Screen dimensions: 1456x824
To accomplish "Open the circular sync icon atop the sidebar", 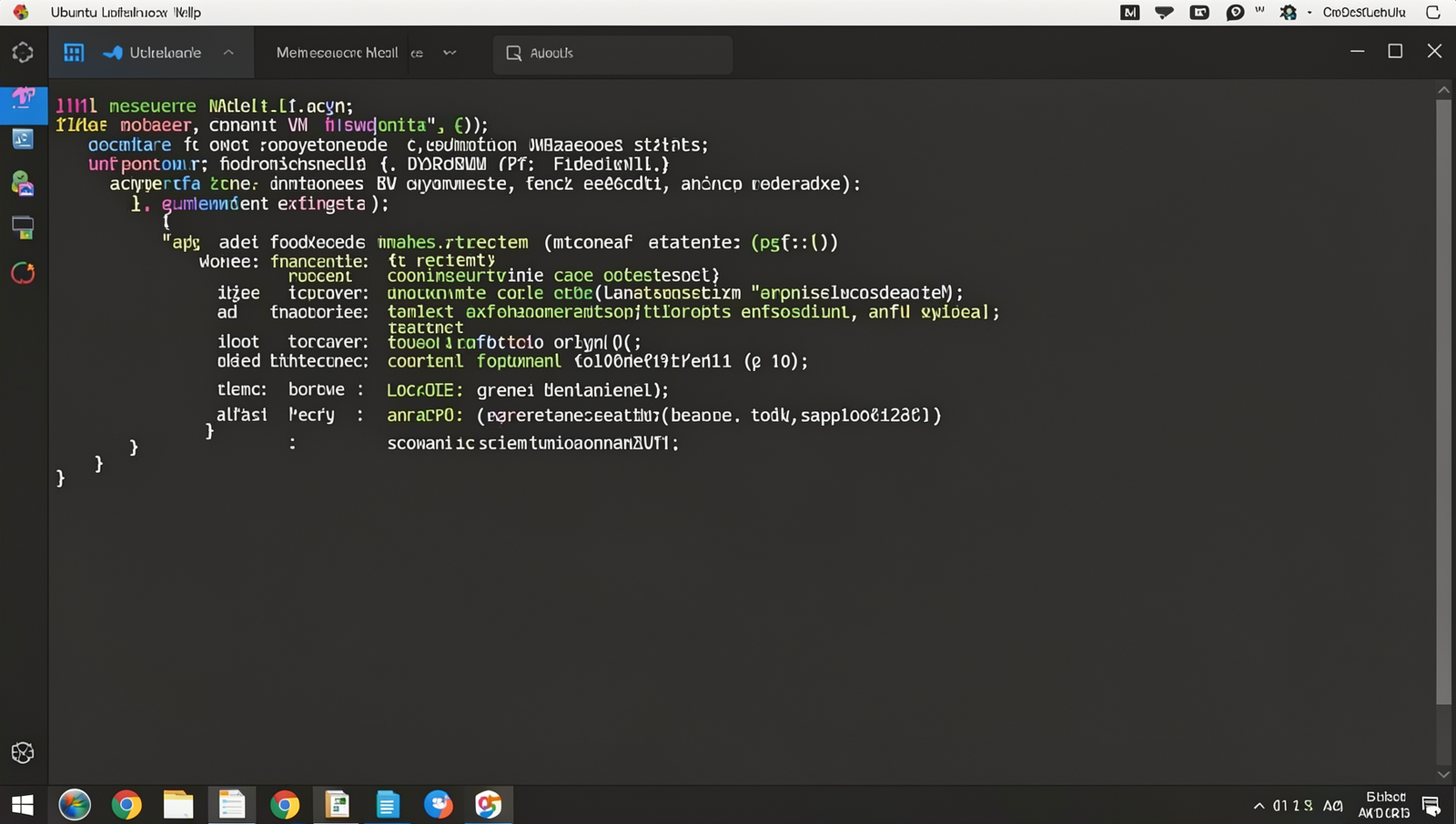I will tap(23, 53).
